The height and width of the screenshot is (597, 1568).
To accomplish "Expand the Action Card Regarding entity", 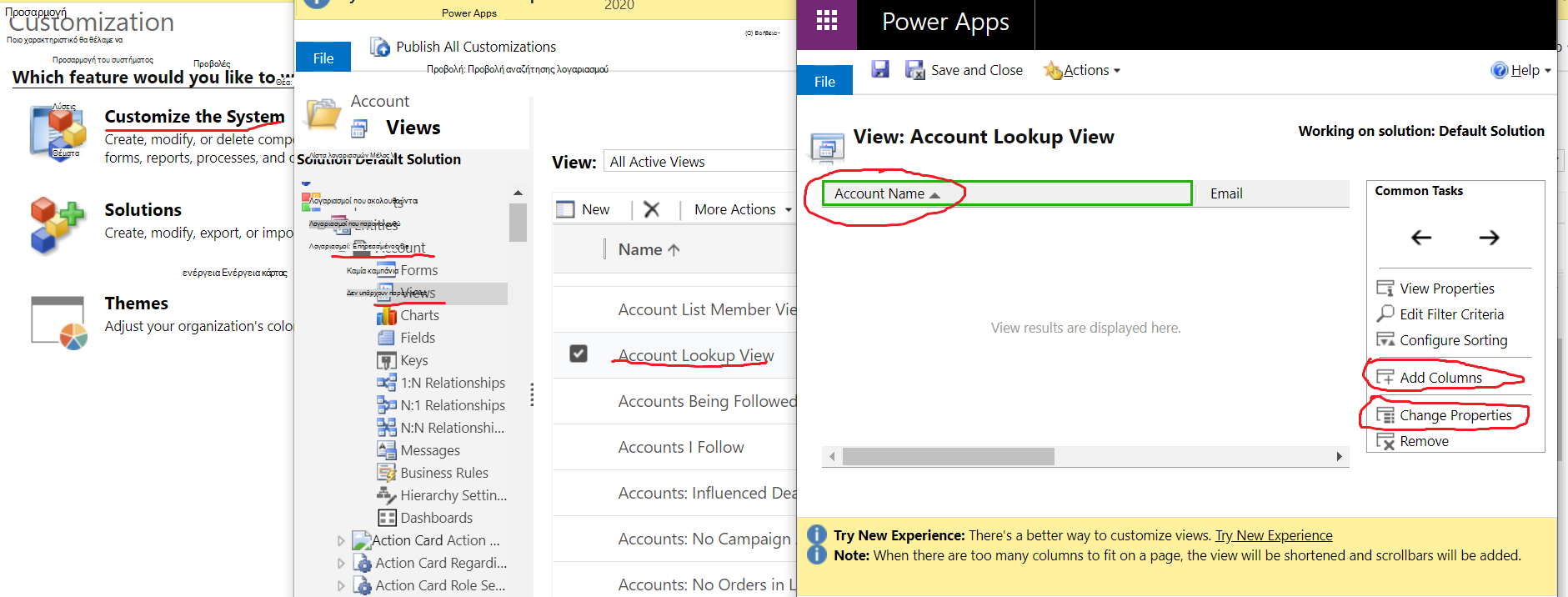I will tap(341, 563).
